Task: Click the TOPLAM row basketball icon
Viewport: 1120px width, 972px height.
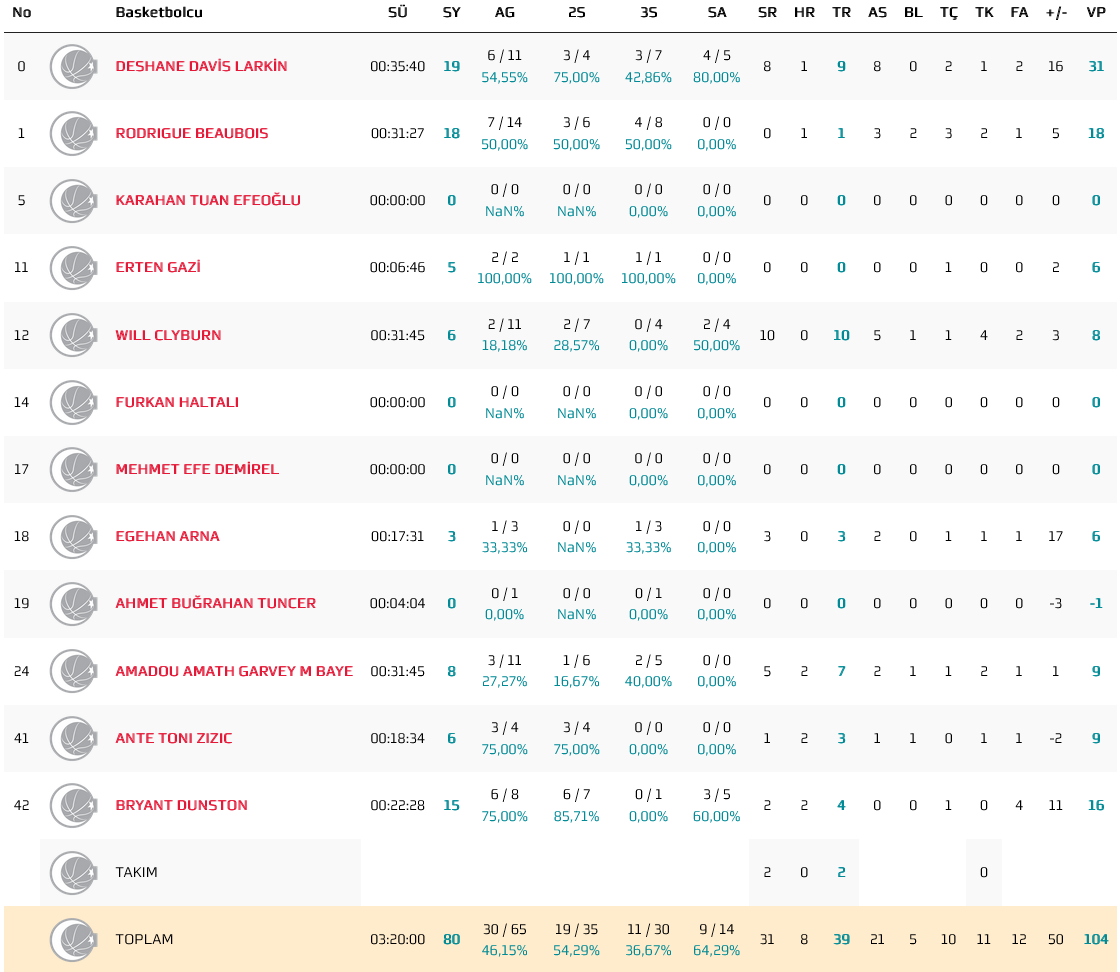Action: point(74,940)
